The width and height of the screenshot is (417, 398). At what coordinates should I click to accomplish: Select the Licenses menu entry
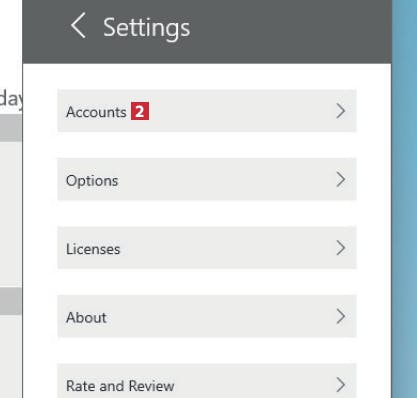207,248
